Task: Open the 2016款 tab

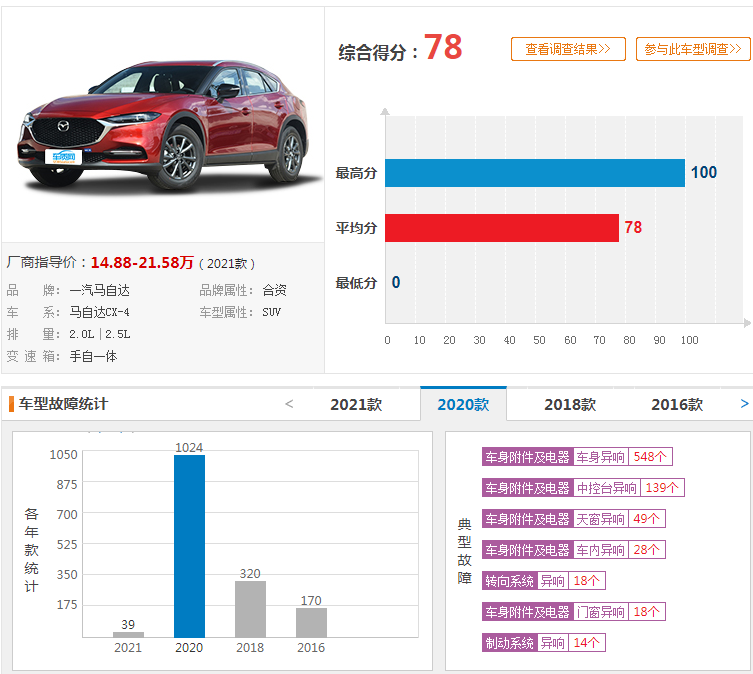Action: tap(676, 405)
